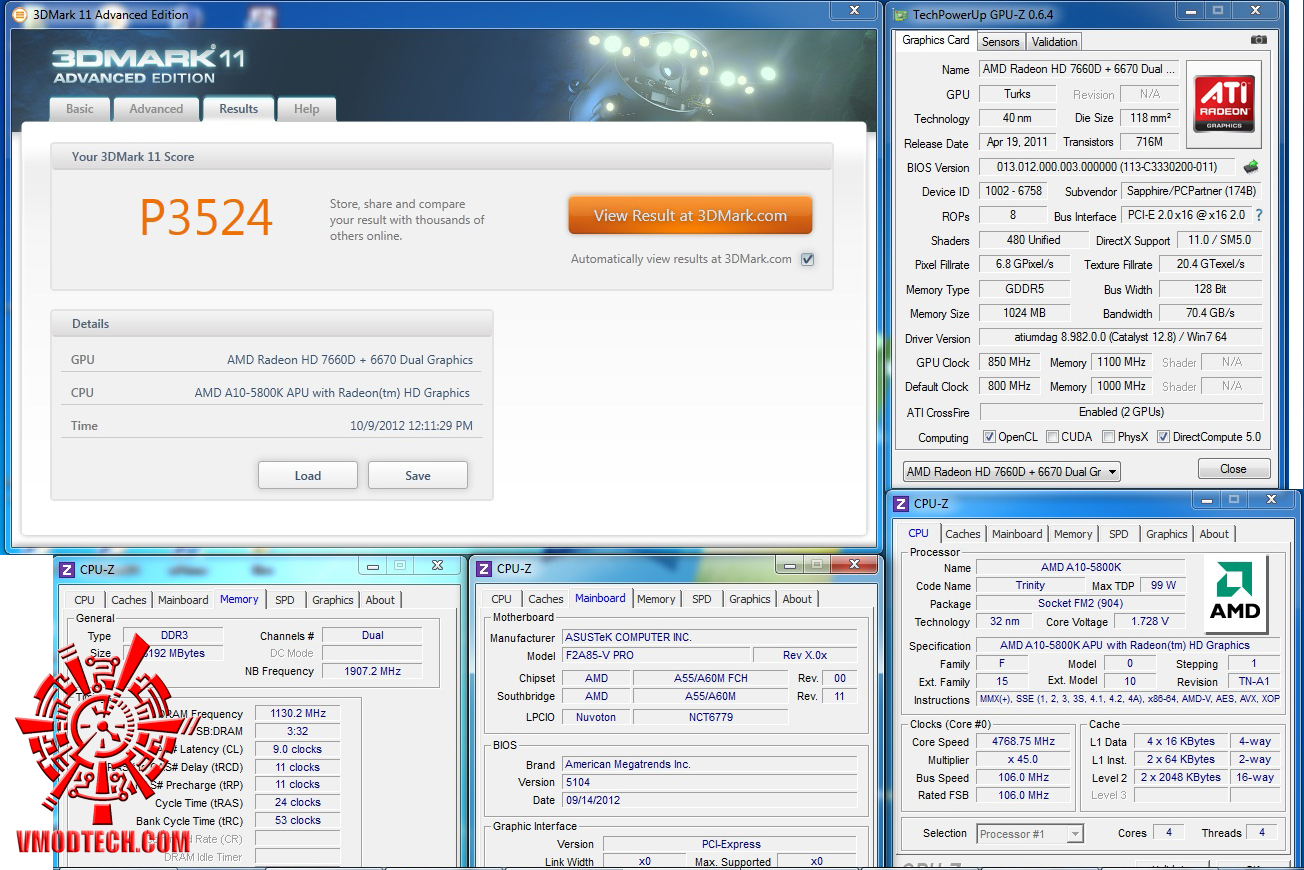Open Caches tab in CPU-Z Mainboard window
Image resolution: width=1304 pixels, height=870 pixels.
click(x=546, y=599)
